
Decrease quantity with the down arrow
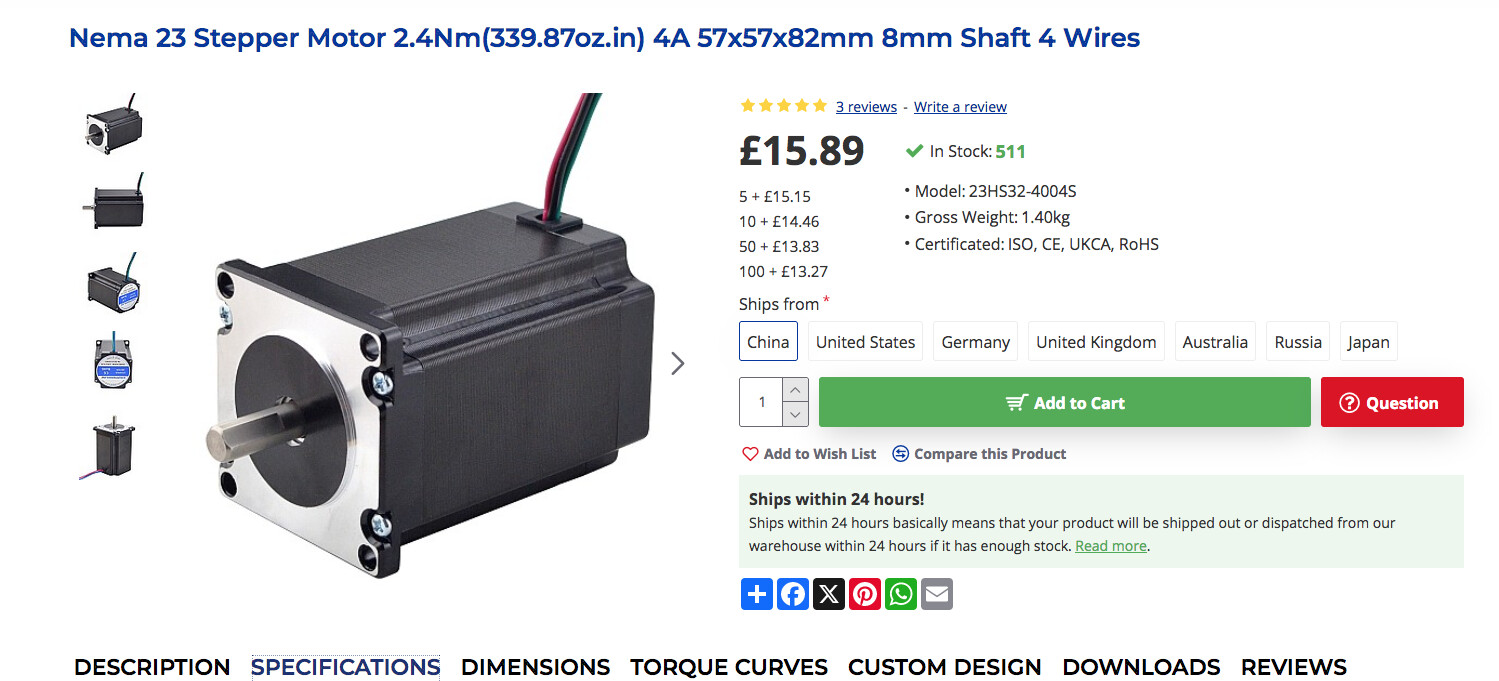point(796,414)
